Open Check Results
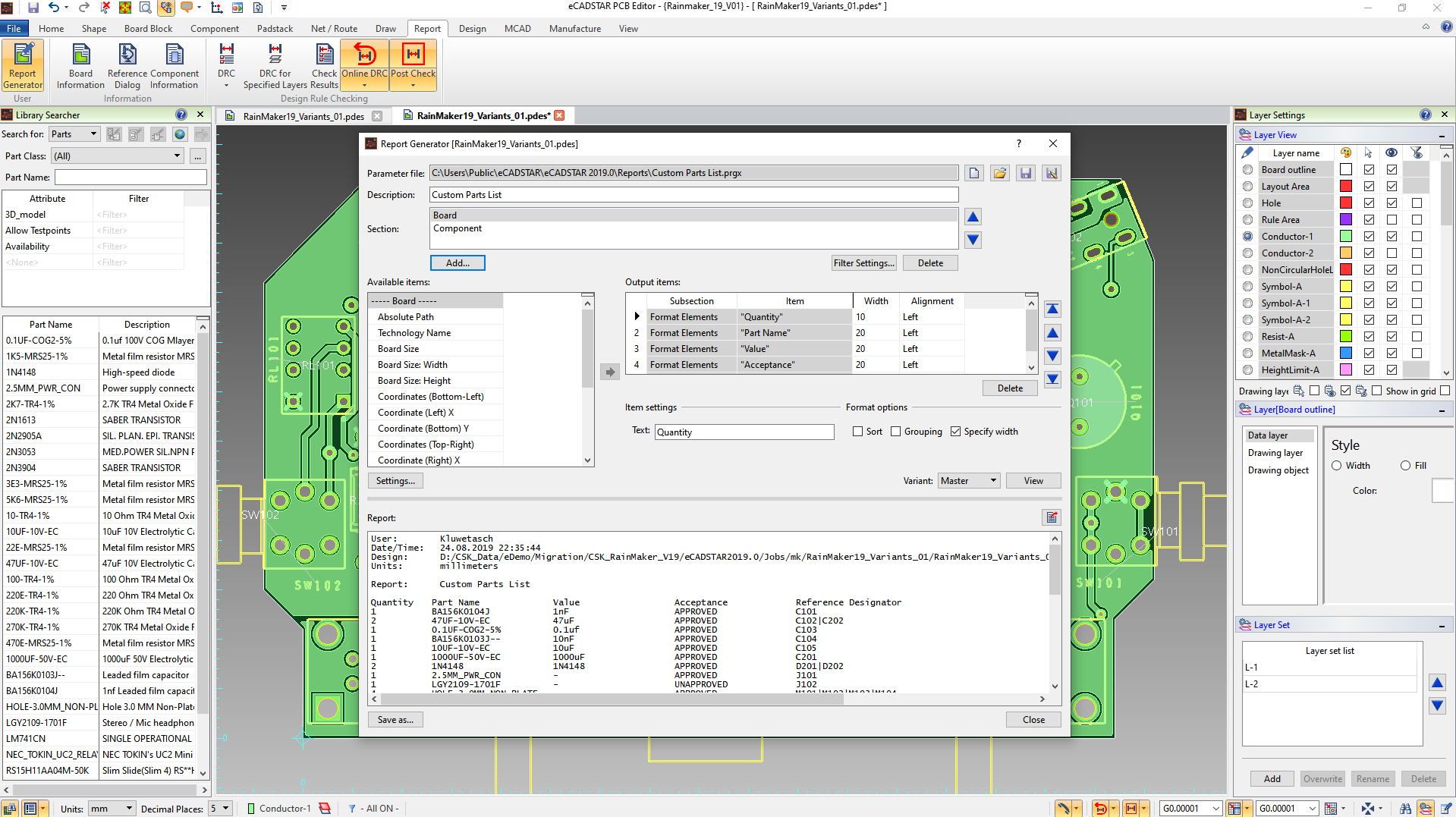The image size is (1456, 817). (324, 66)
